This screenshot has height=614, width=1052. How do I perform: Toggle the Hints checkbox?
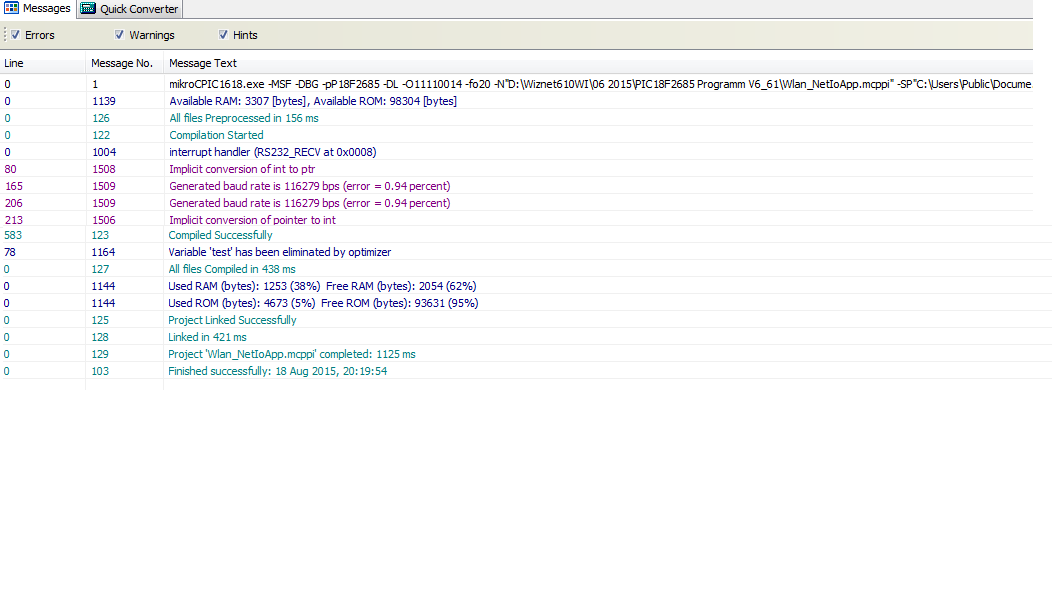tap(223, 34)
